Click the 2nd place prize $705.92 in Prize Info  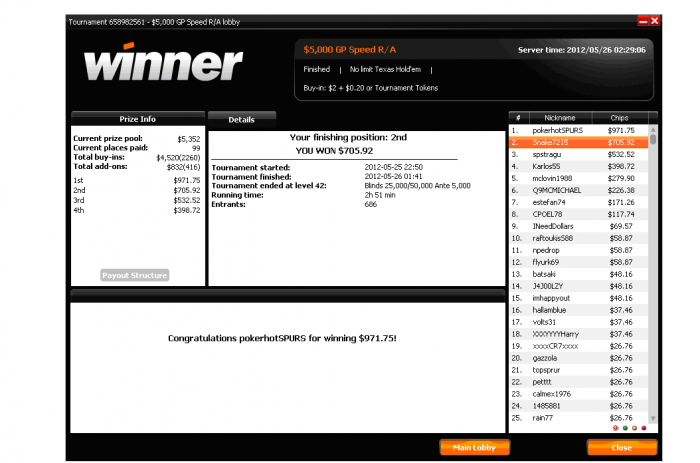[x=187, y=190]
